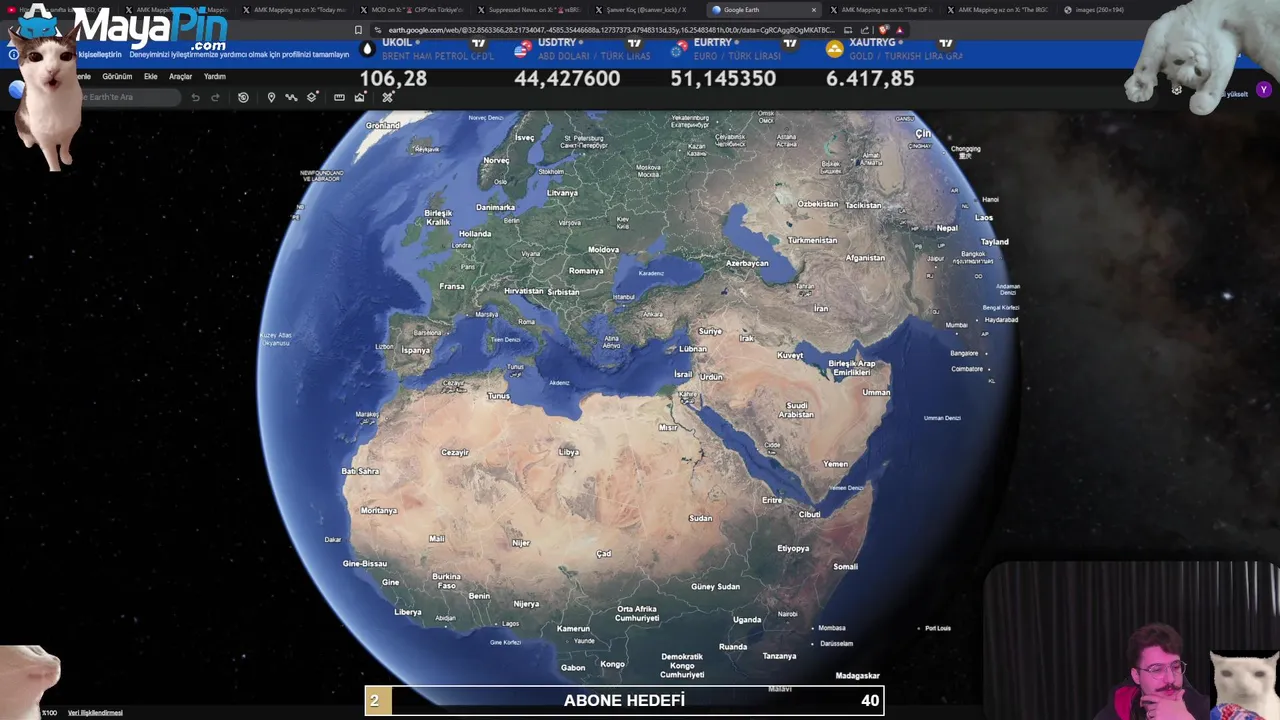
Task: Open the Ekle menu
Action: (150, 77)
